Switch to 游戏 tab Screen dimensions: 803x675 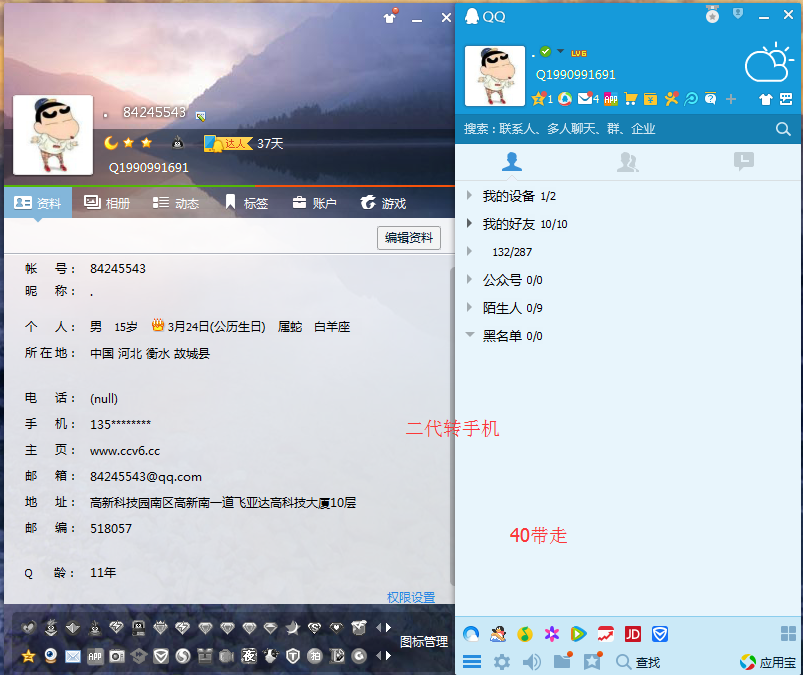coord(383,203)
